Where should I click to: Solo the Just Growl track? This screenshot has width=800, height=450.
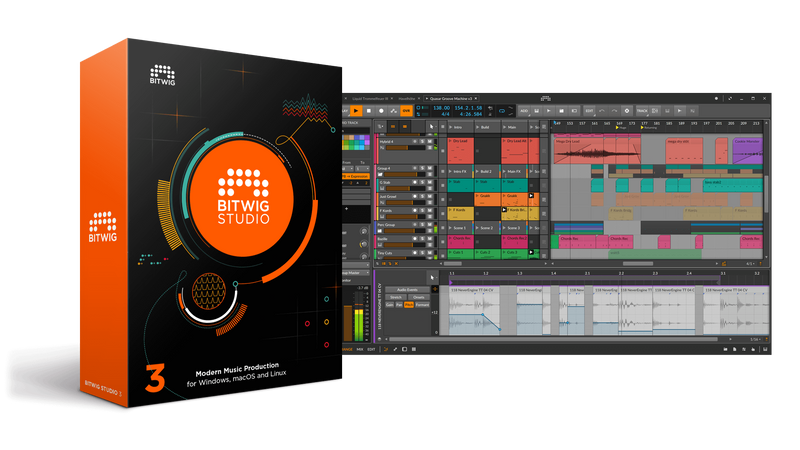[422, 196]
